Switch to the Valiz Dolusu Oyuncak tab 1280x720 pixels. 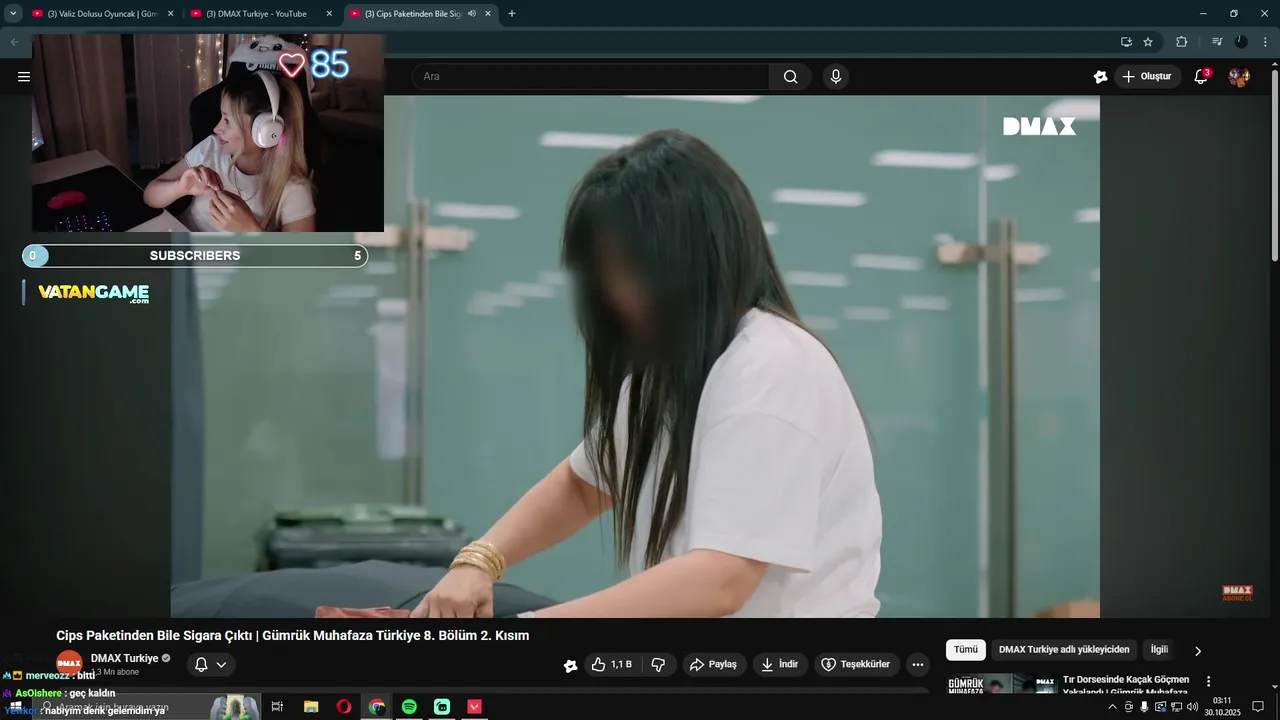103,14
